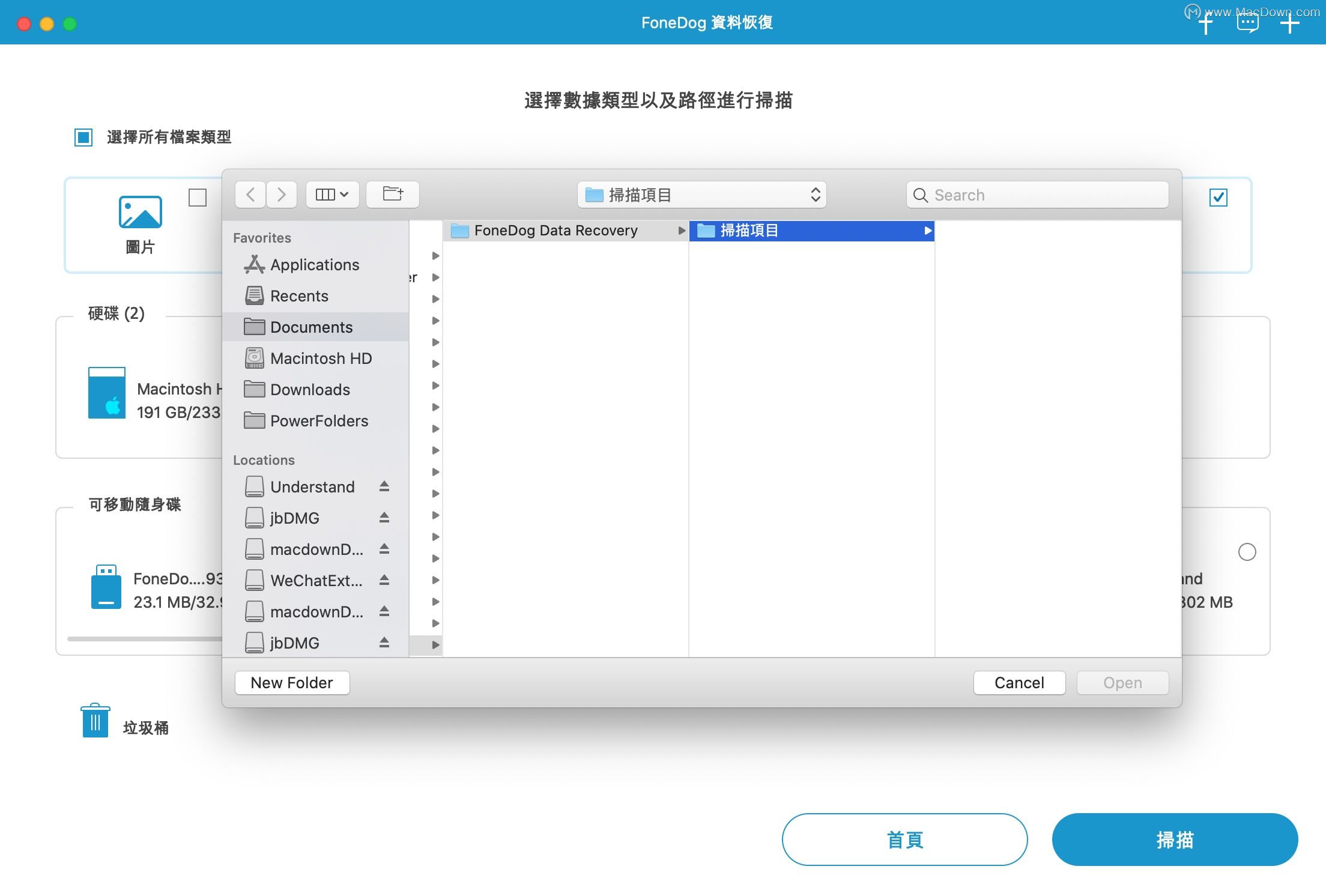This screenshot has height=896, width=1326.
Task: Select Recents from Favorites sidebar
Action: (x=299, y=296)
